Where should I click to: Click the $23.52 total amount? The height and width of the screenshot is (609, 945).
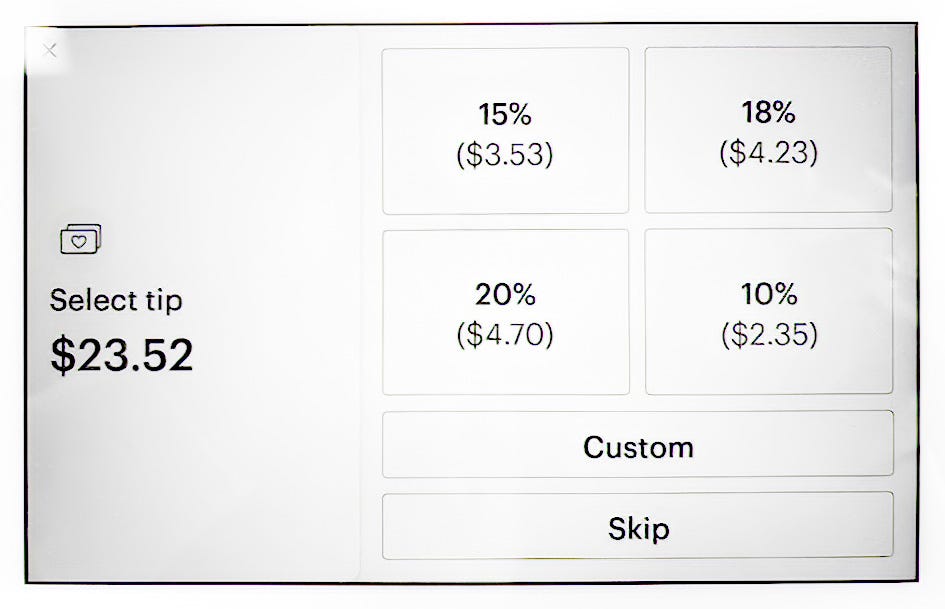122,355
